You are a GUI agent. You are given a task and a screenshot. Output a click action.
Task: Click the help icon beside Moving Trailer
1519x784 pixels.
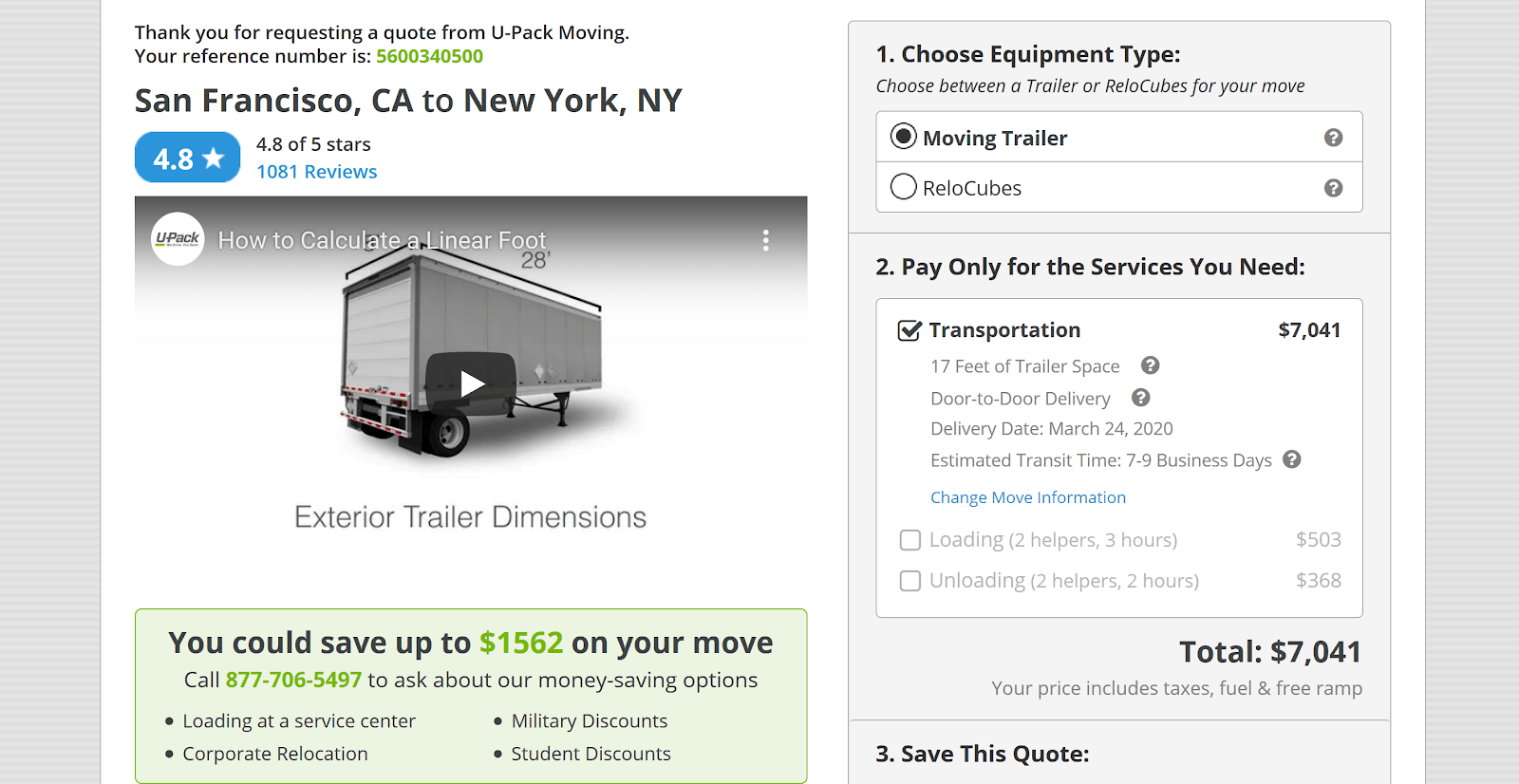point(1333,138)
